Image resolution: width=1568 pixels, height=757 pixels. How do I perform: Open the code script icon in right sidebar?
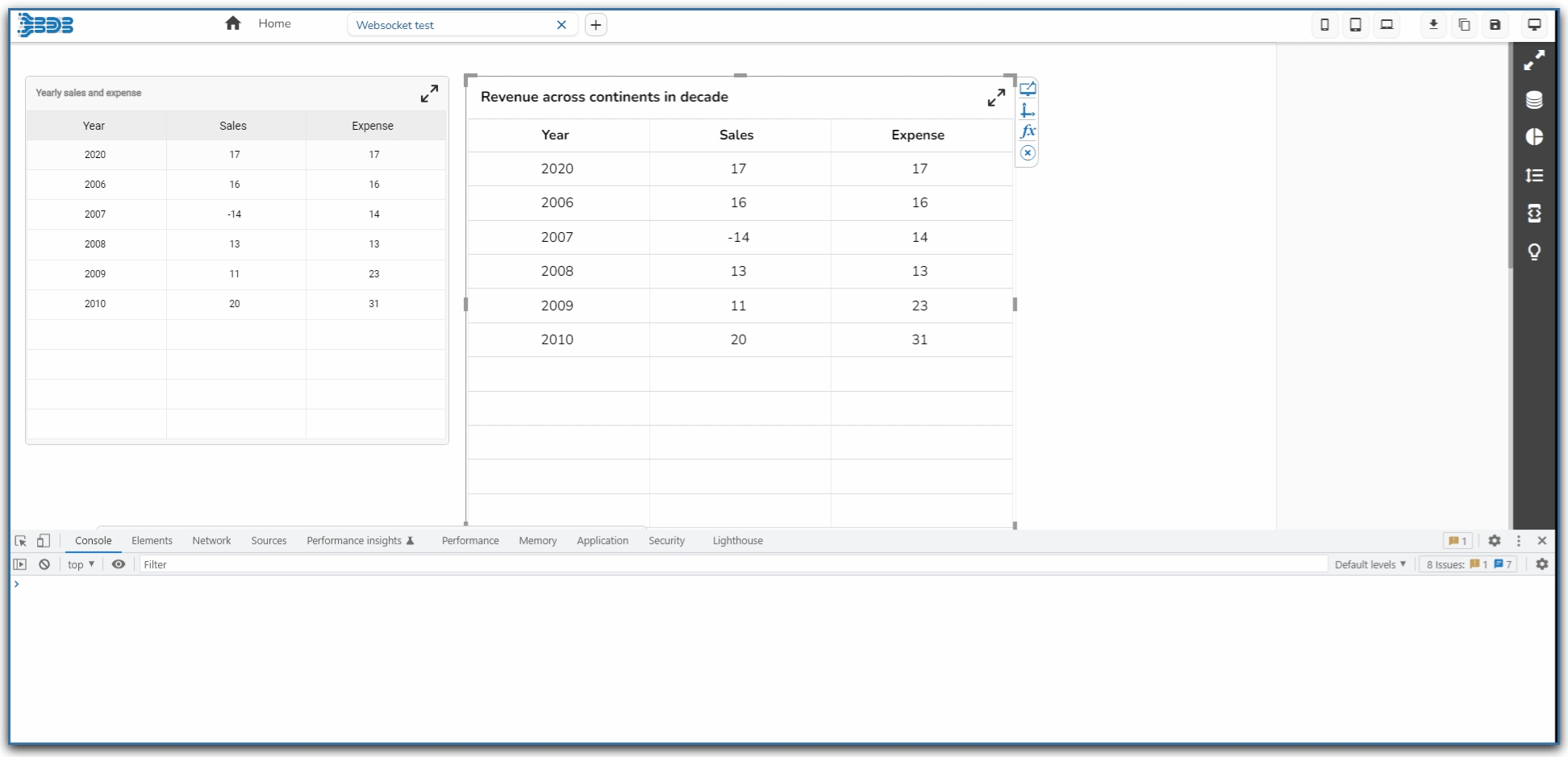pos(1534,214)
